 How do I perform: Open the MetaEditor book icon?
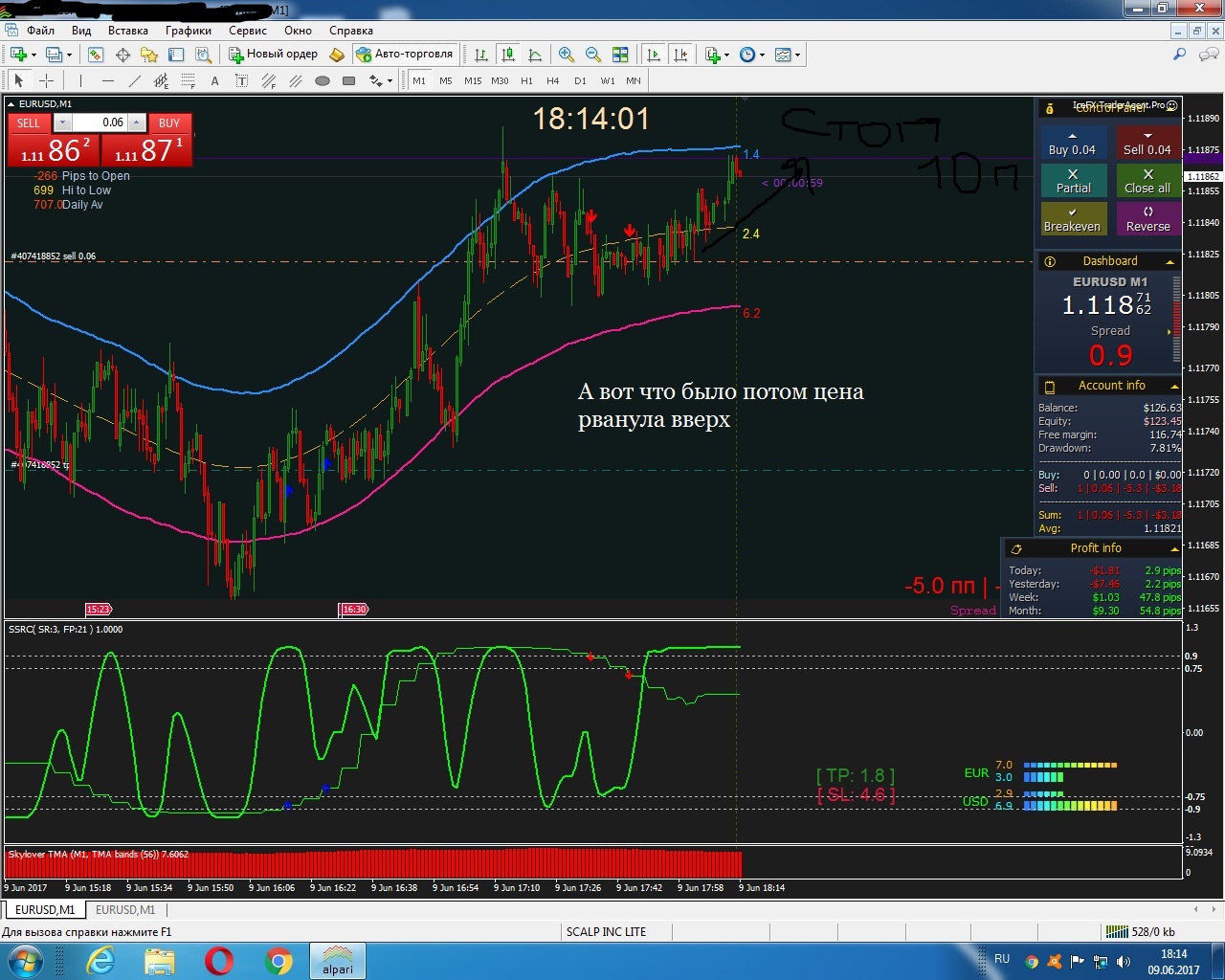(x=337, y=55)
